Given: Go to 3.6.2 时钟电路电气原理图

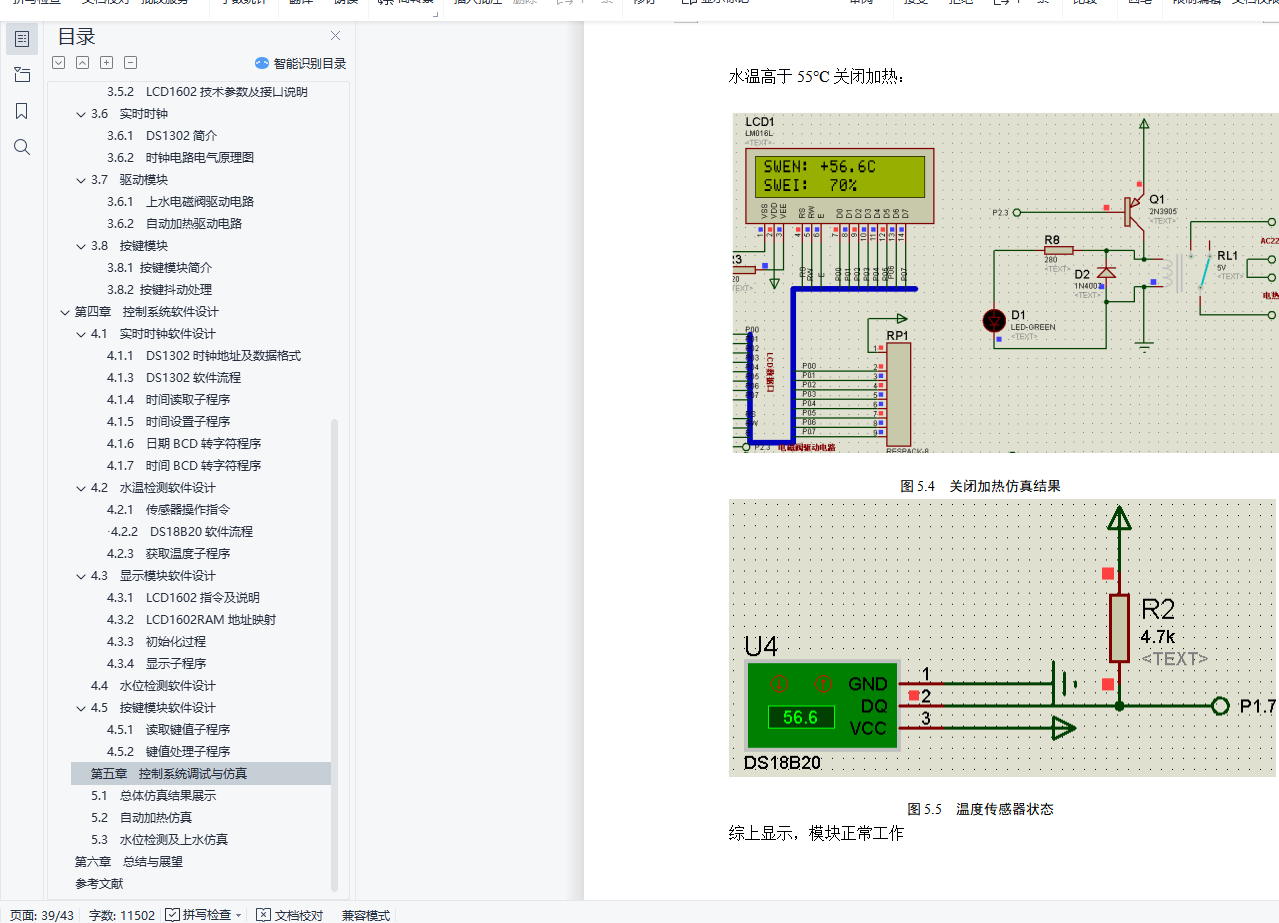Looking at the screenshot, I should click(180, 158).
